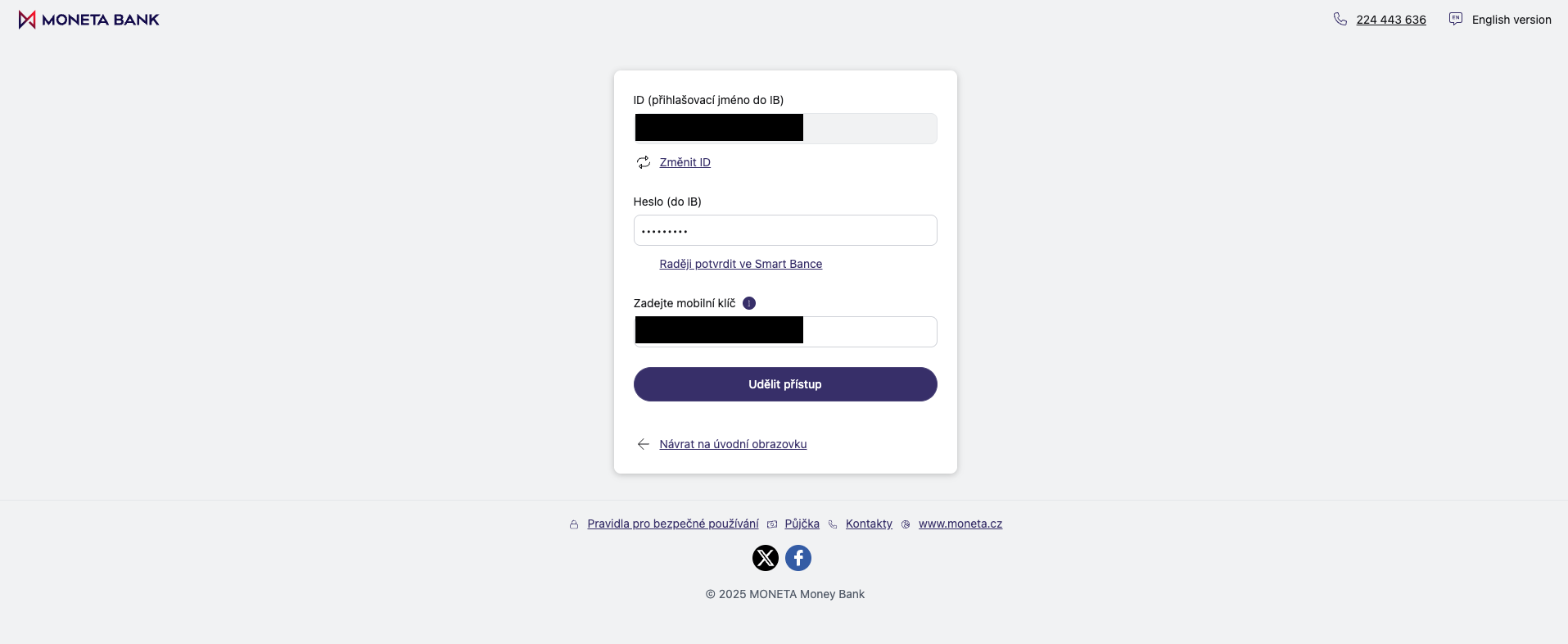Open Raději potvrdit ve Smart Bance link
This screenshot has height=644, width=1568.
coord(741,264)
